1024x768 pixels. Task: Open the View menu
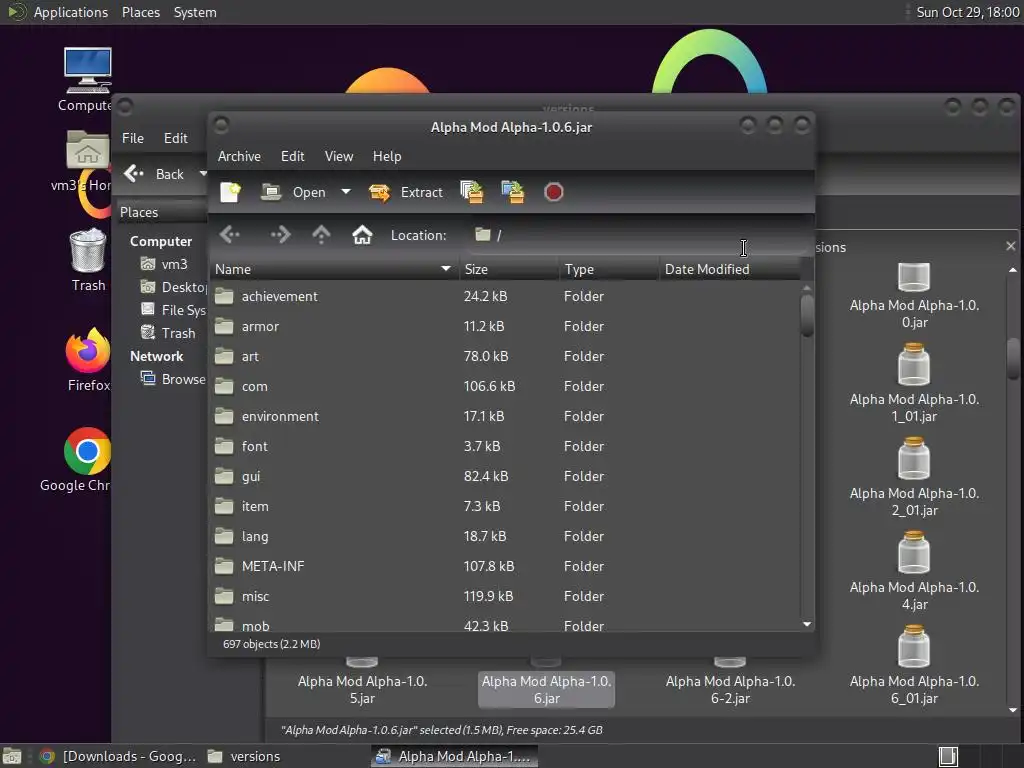pos(338,156)
